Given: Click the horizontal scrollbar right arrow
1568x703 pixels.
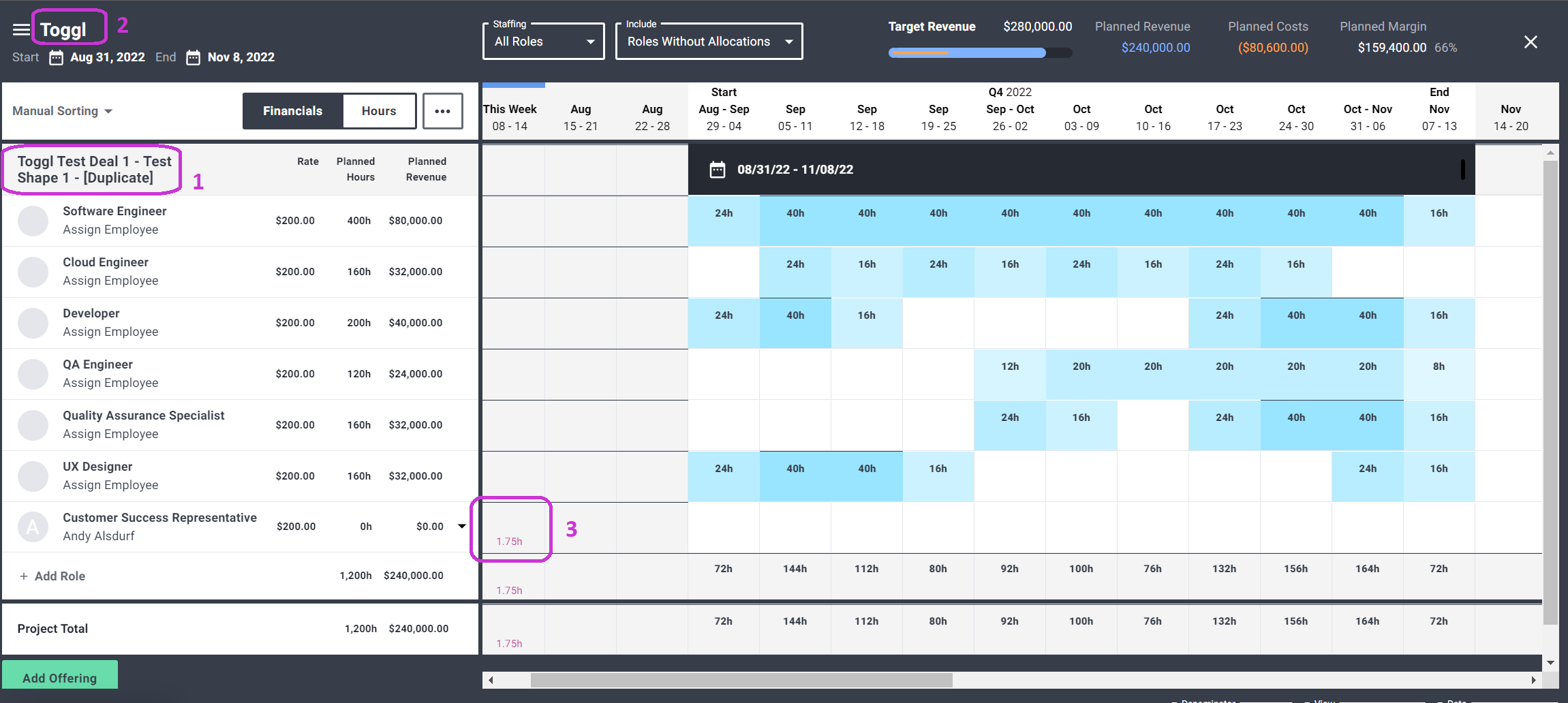Looking at the screenshot, I should tap(1533, 680).
